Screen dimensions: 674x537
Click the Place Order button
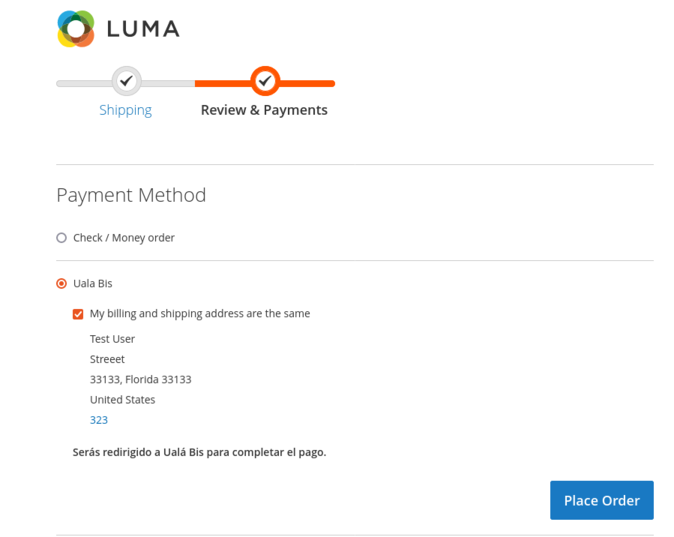tap(602, 500)
